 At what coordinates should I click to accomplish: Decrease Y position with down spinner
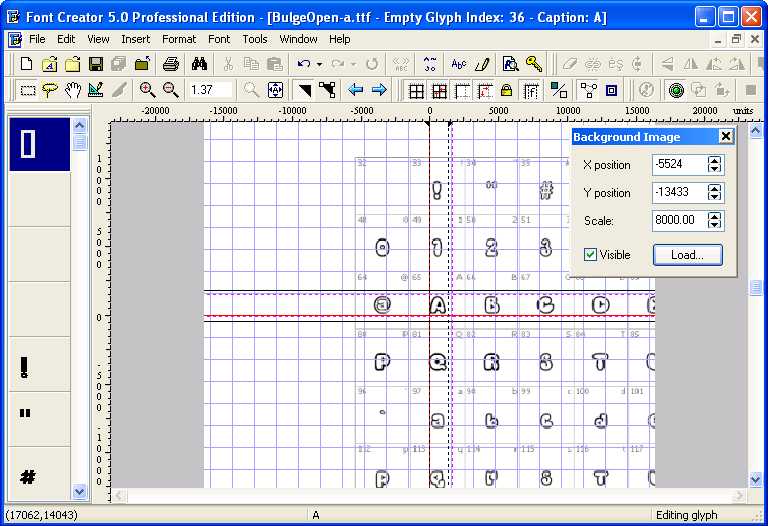(715, 197)
